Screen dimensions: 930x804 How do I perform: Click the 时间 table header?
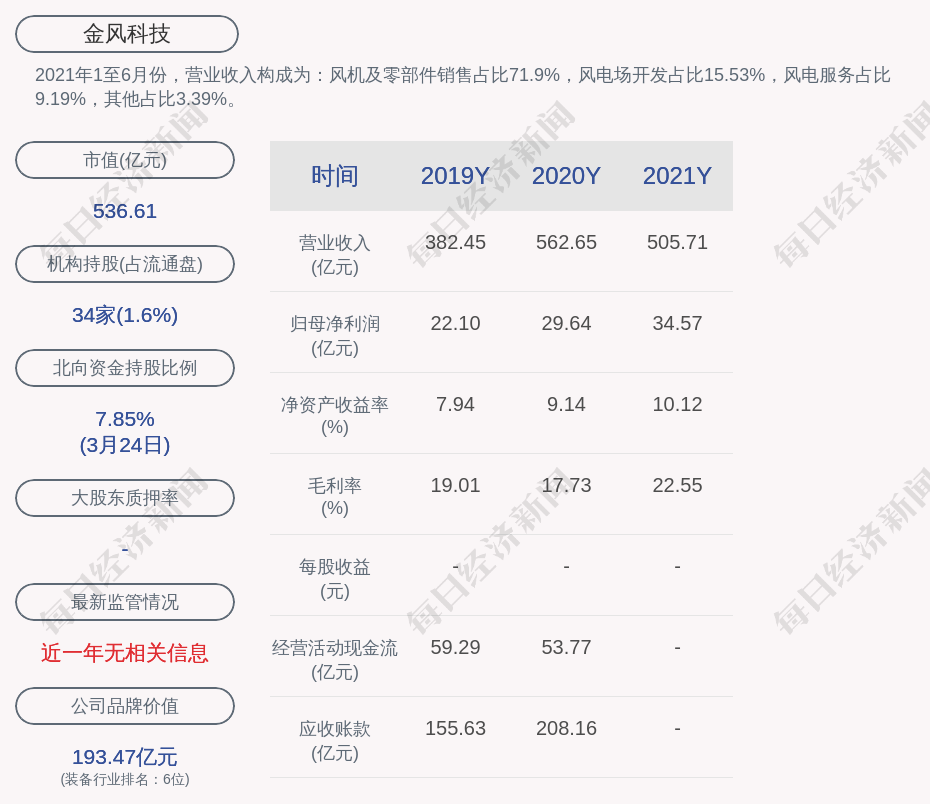pyautogui.click(x=335, y=176)
